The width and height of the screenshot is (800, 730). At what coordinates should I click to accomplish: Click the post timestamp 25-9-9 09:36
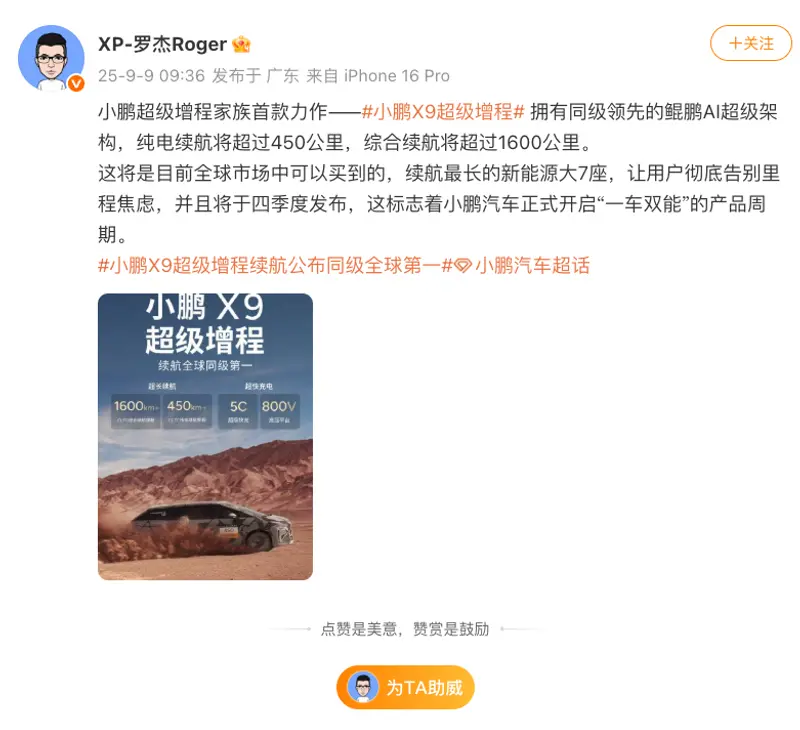[151, 76]
